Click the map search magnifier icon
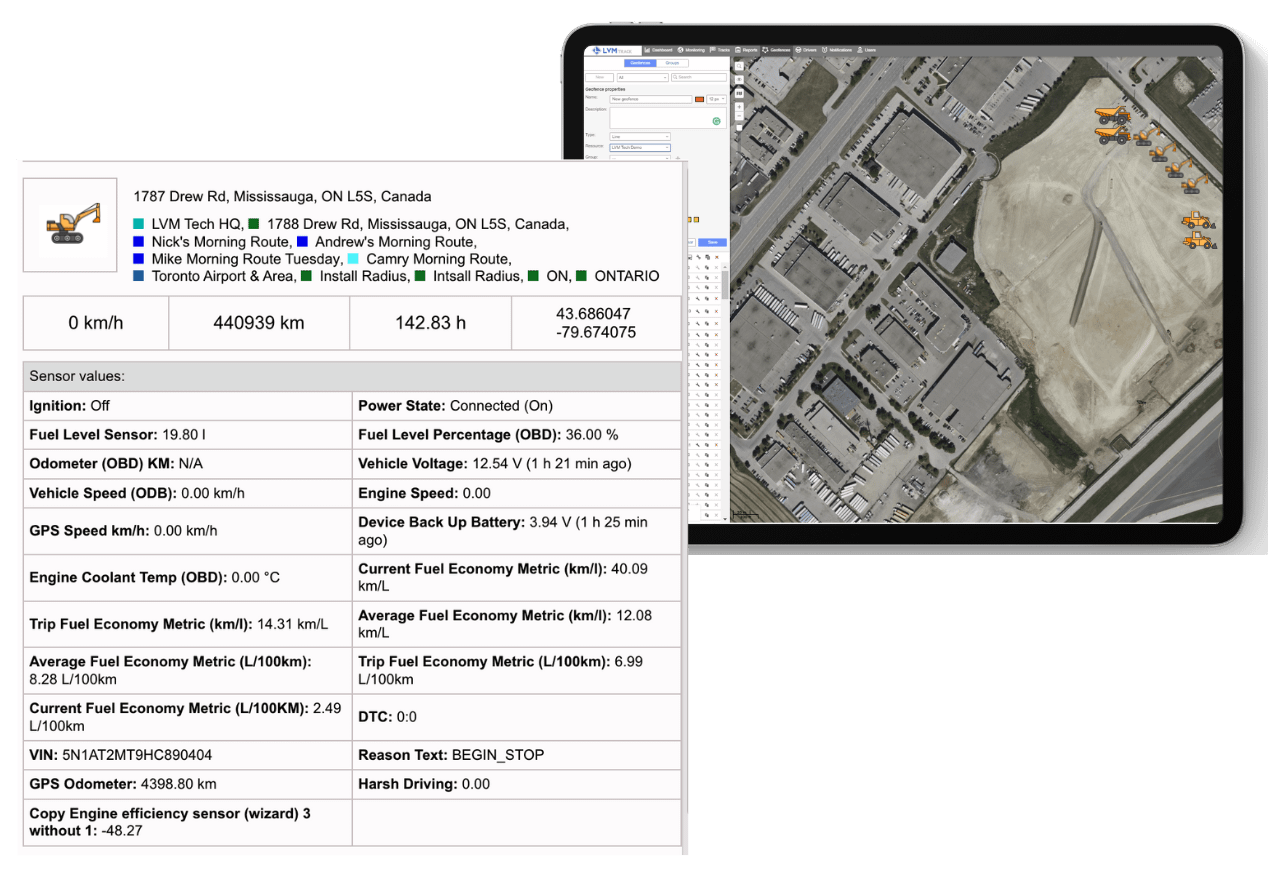This screenshot has width=1268, height=878. (739, 66)
